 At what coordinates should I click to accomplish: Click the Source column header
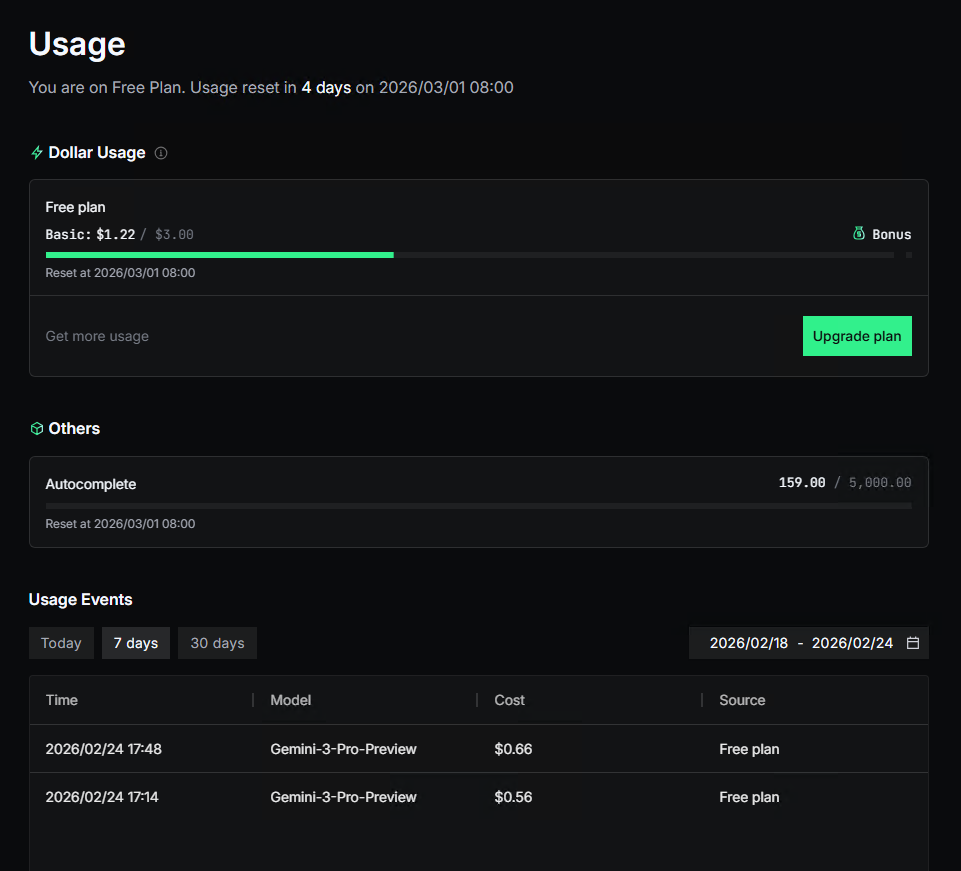click(742, 700)
